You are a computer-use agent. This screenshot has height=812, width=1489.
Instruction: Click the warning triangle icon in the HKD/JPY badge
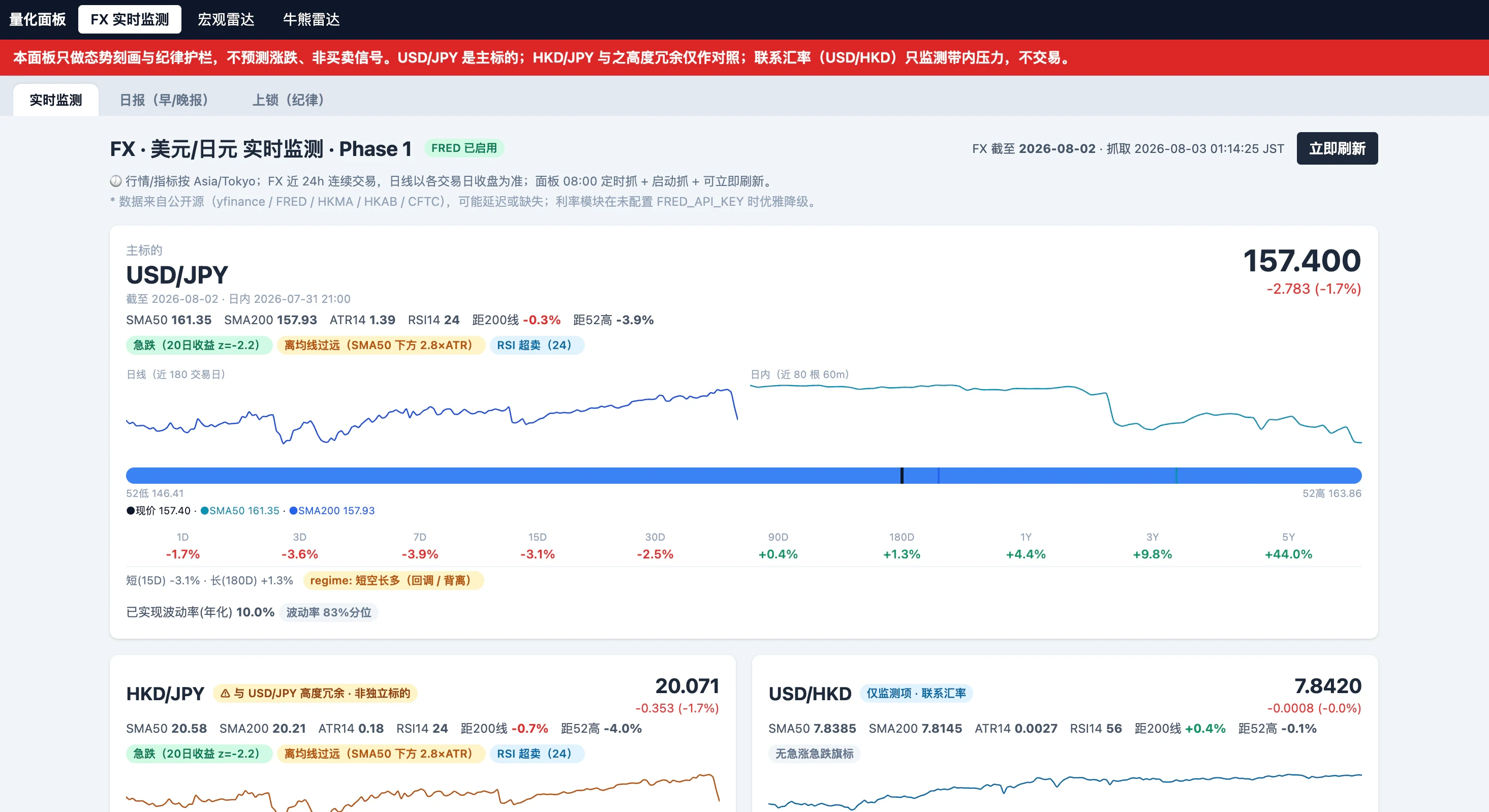226,693
